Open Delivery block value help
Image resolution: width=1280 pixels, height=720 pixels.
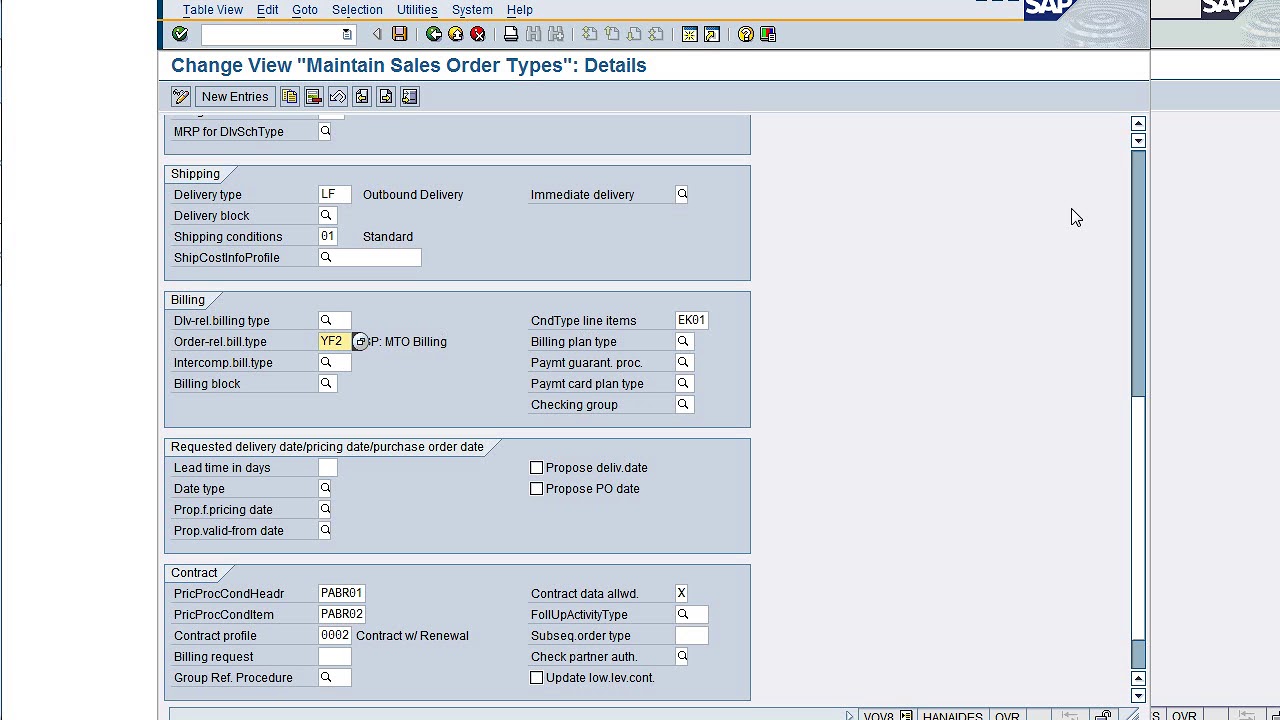326,215
